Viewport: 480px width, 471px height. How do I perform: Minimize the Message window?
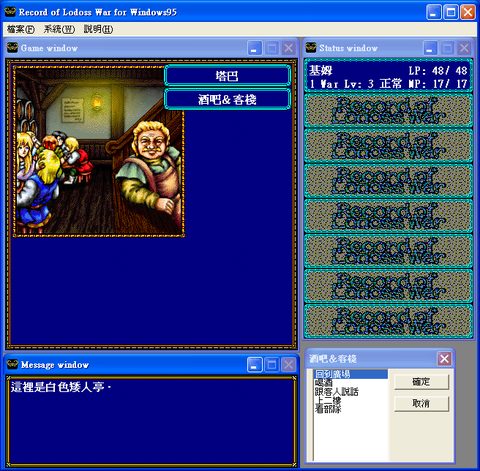click(255, 365)
